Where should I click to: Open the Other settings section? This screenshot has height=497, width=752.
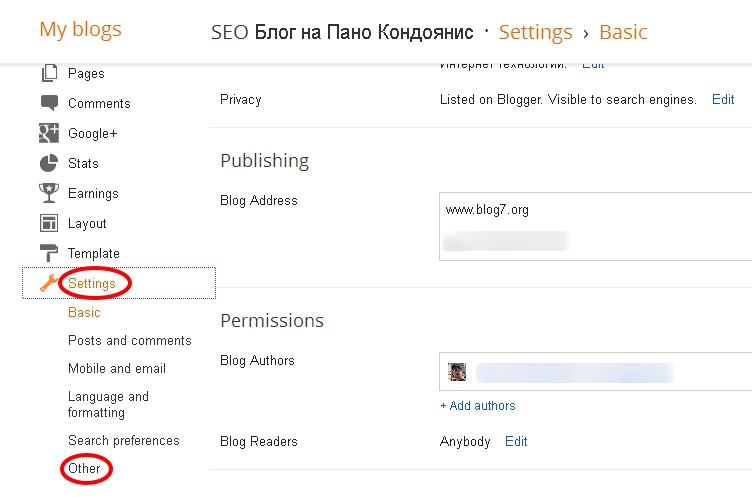pyautogui.click(x=84, y=469)
